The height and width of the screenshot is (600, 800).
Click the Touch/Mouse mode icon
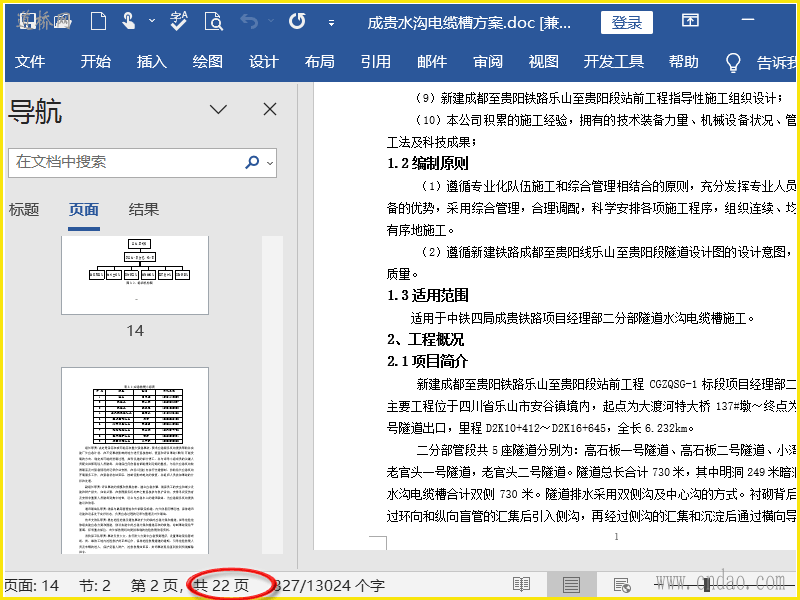coord(128,21)
